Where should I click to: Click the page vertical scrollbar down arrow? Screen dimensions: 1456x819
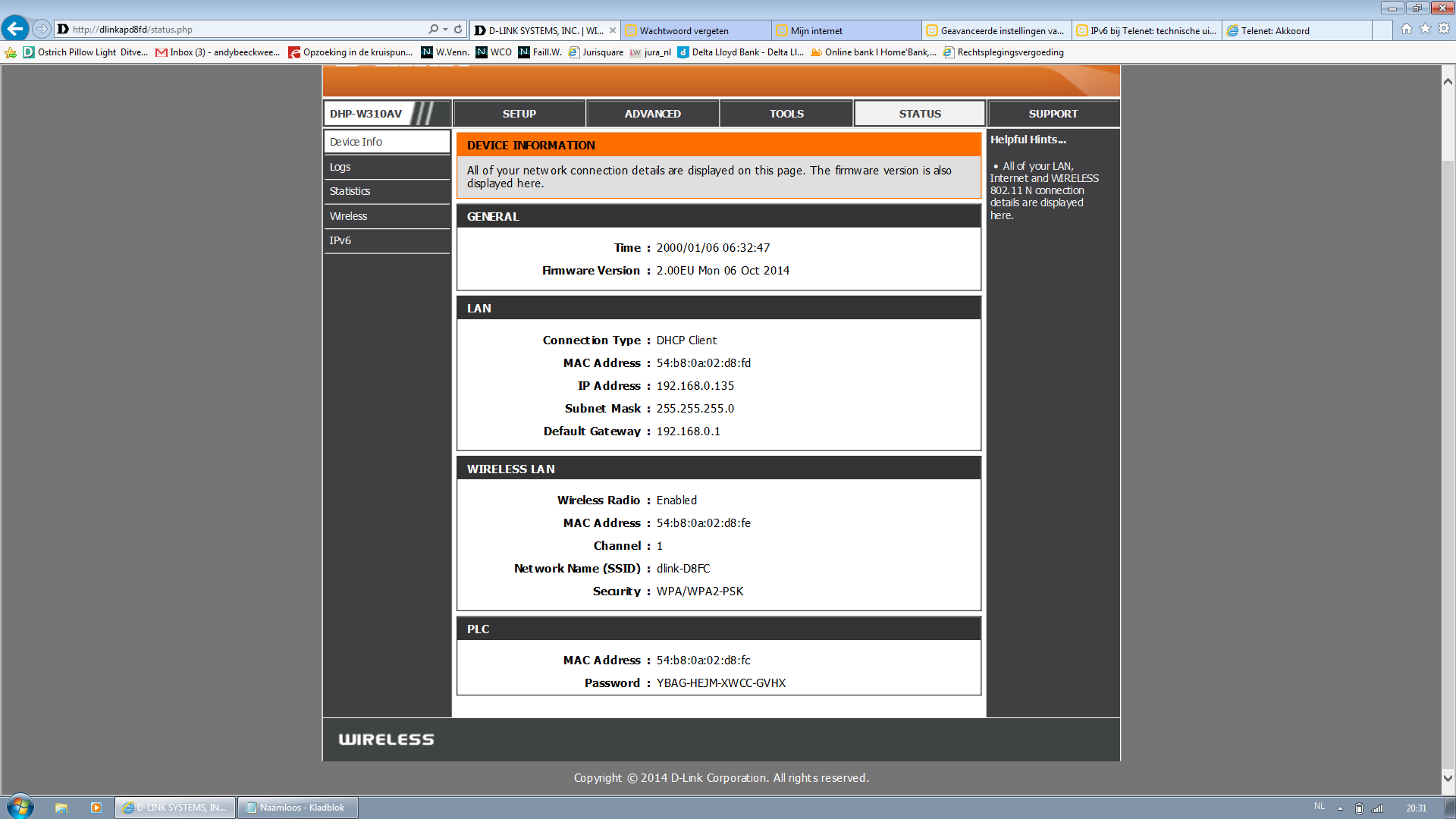point(1448,778)
